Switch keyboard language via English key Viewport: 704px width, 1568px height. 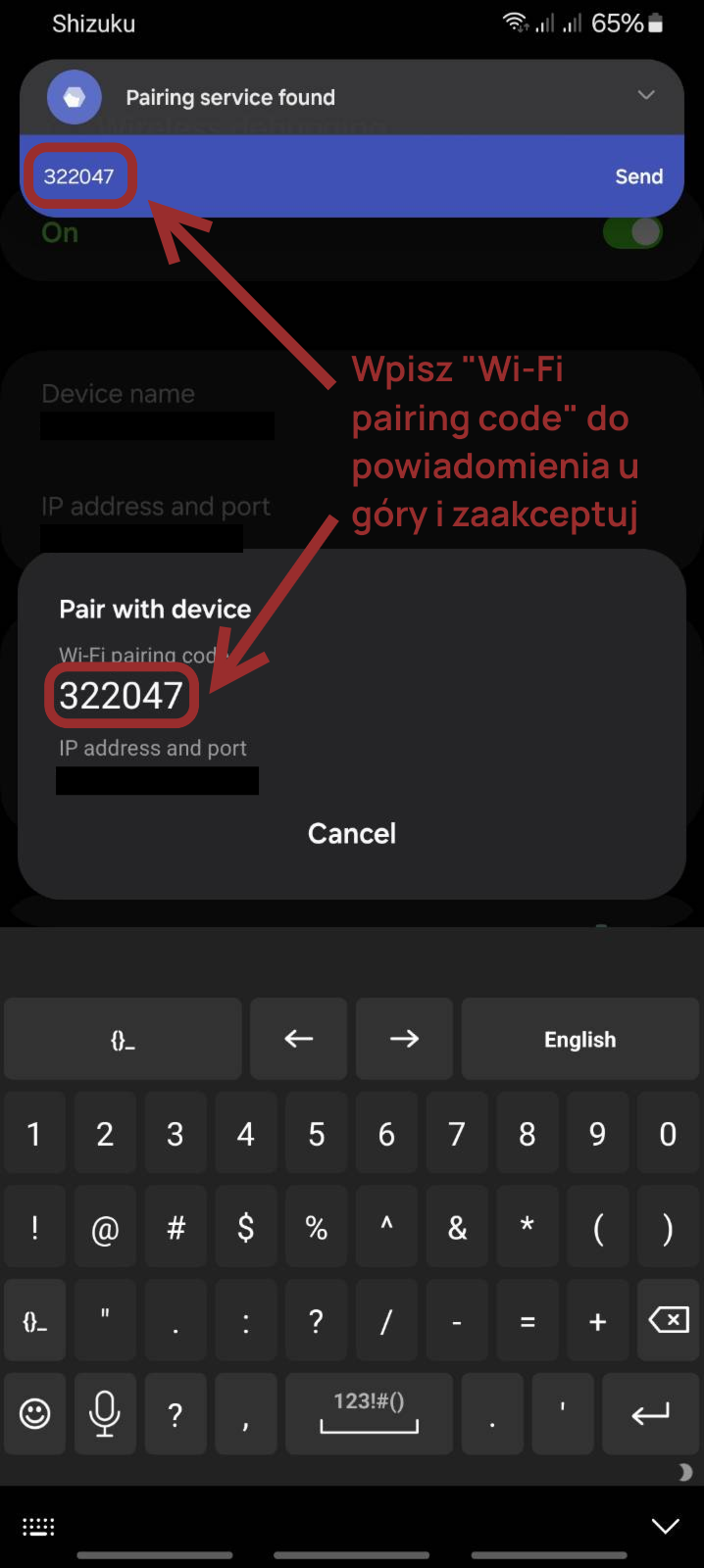click(580, 1039)
